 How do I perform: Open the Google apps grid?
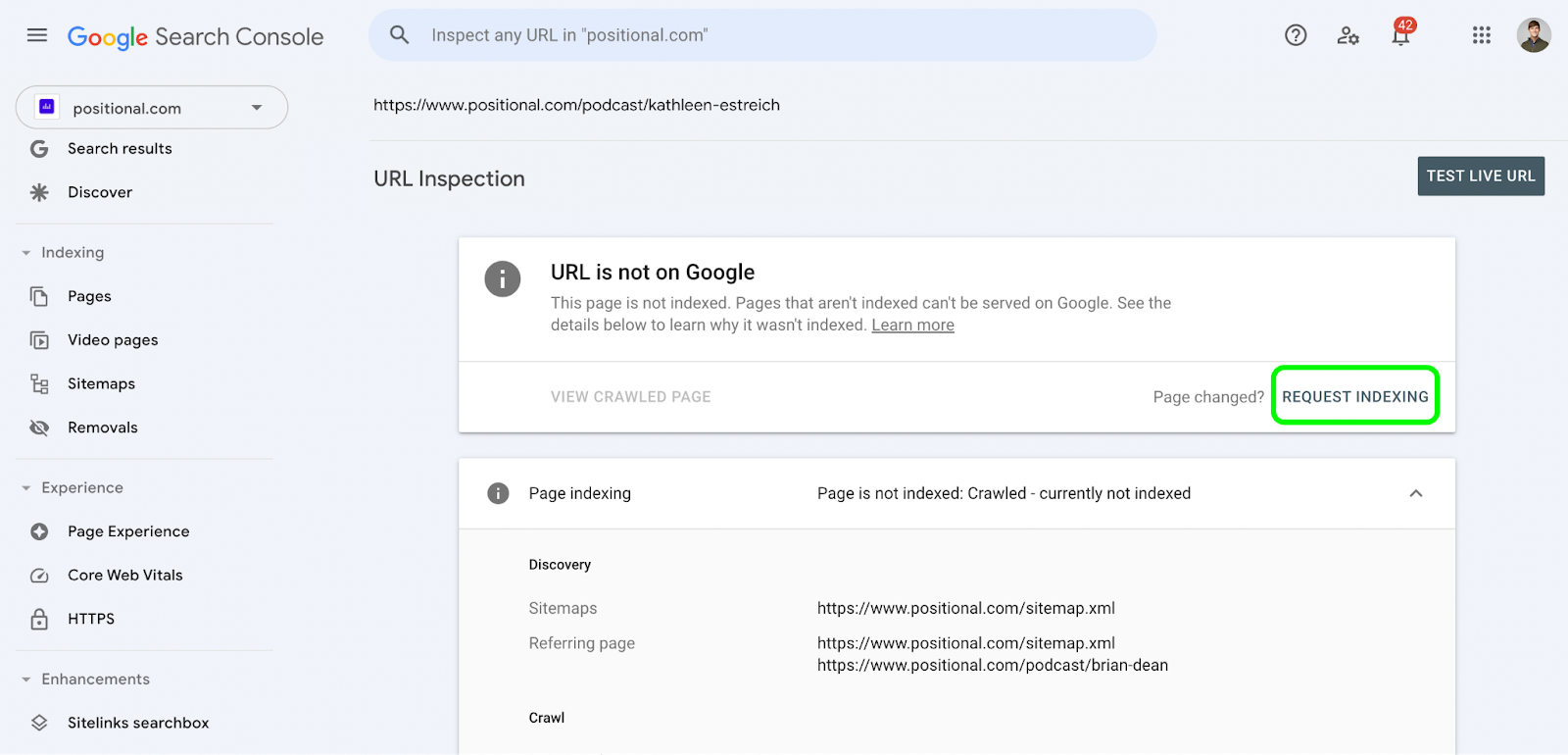pyautogui.click(x=1482, y=35)
